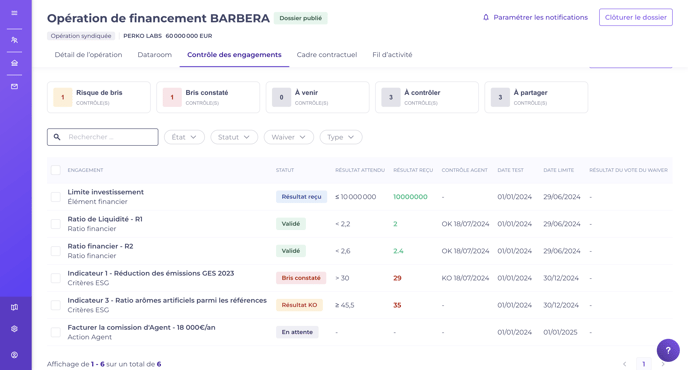Screen dimensions: 688x370
Task: Click the Opération syndiquée tag
Action: (81, 36)
